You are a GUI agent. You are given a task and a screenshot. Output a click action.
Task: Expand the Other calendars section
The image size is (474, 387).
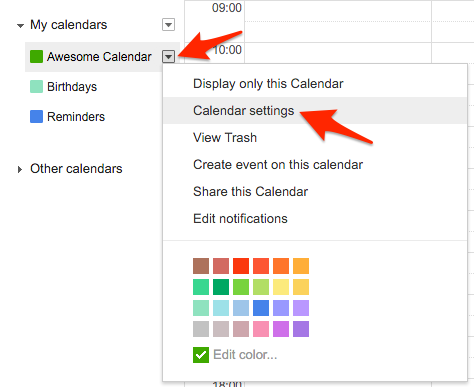click(20, 169)
